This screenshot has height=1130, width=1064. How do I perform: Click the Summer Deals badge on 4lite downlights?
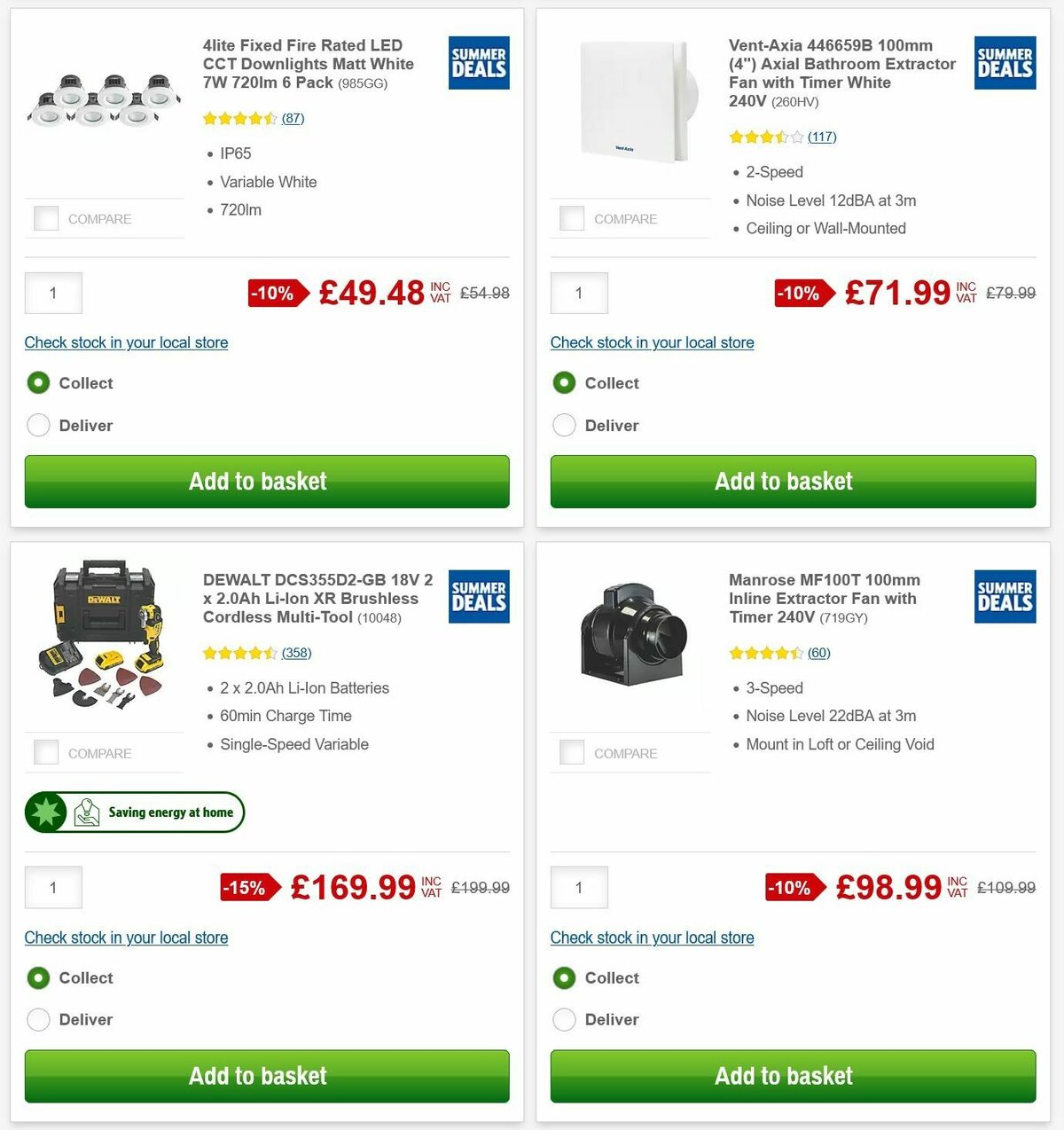click(x=478, y=63)
